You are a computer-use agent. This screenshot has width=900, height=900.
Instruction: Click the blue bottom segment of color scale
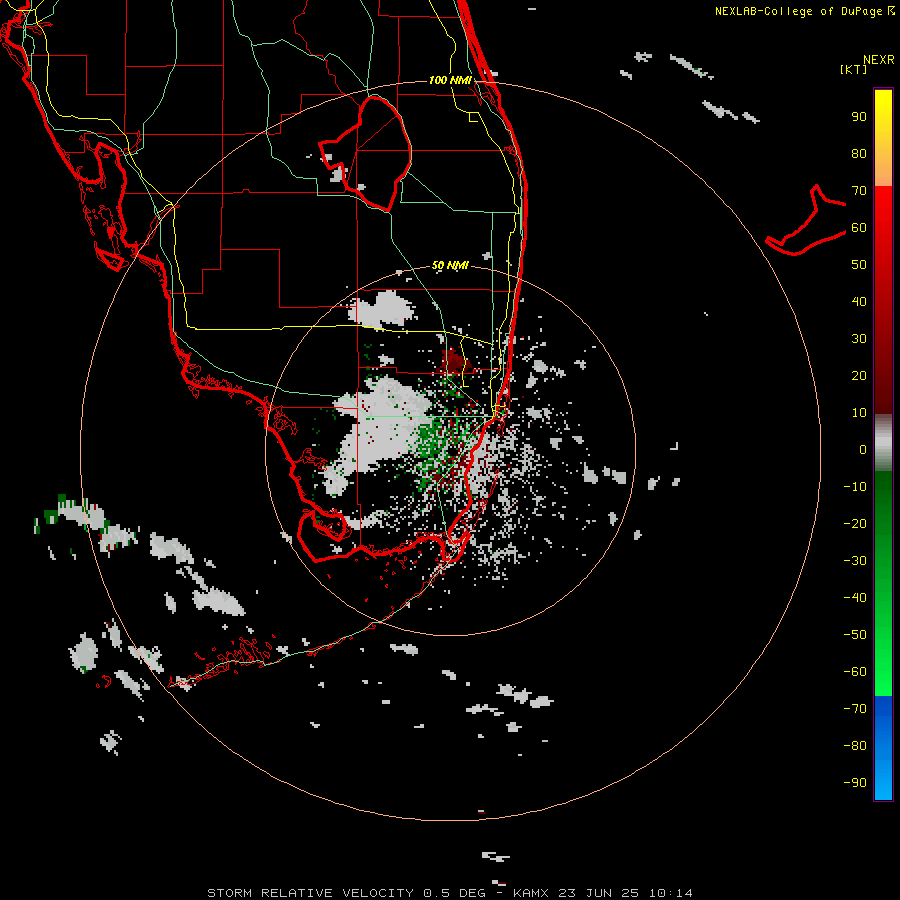pyautogui.click(x=883, y=748)
